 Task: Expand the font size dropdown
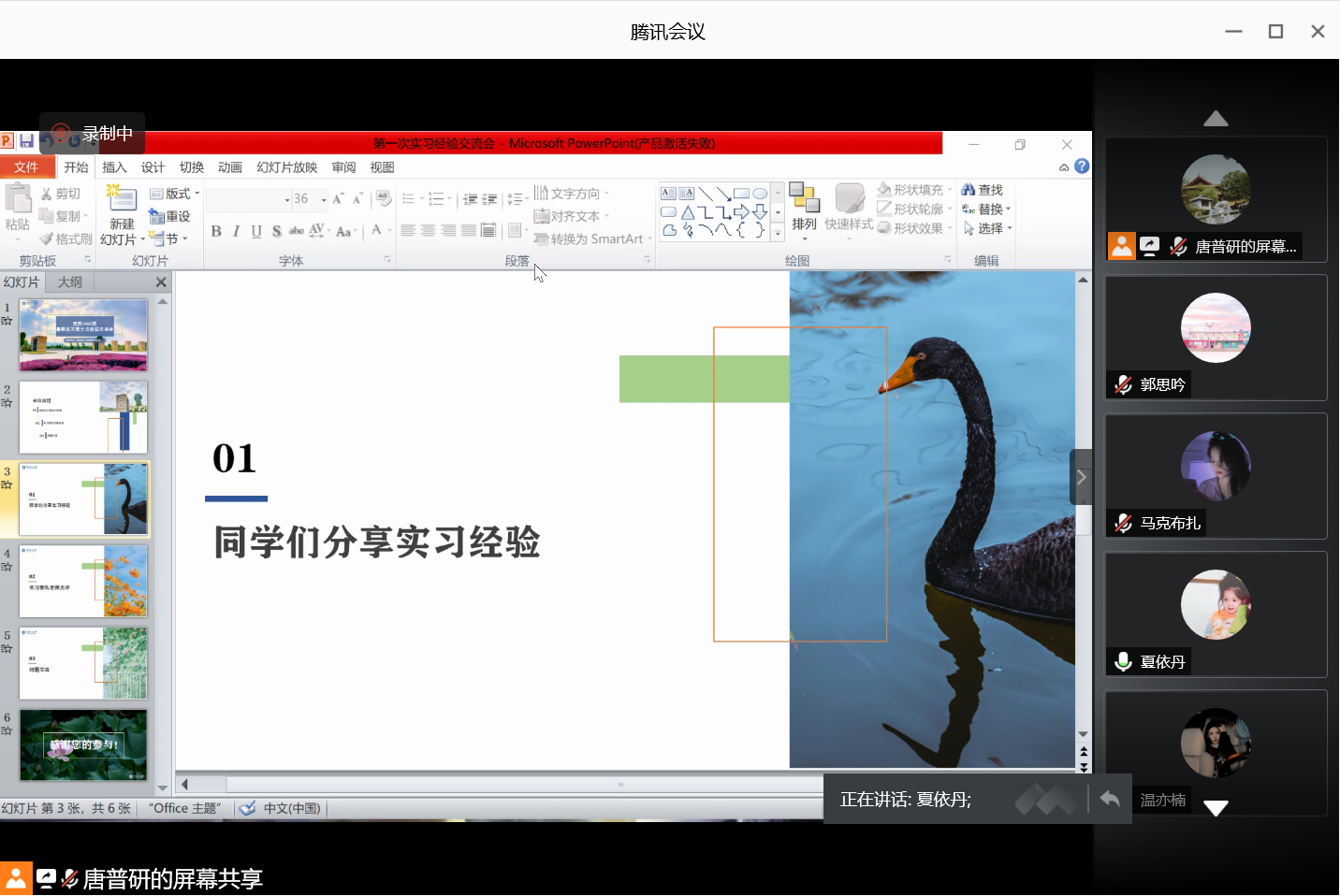coord(322,198)
